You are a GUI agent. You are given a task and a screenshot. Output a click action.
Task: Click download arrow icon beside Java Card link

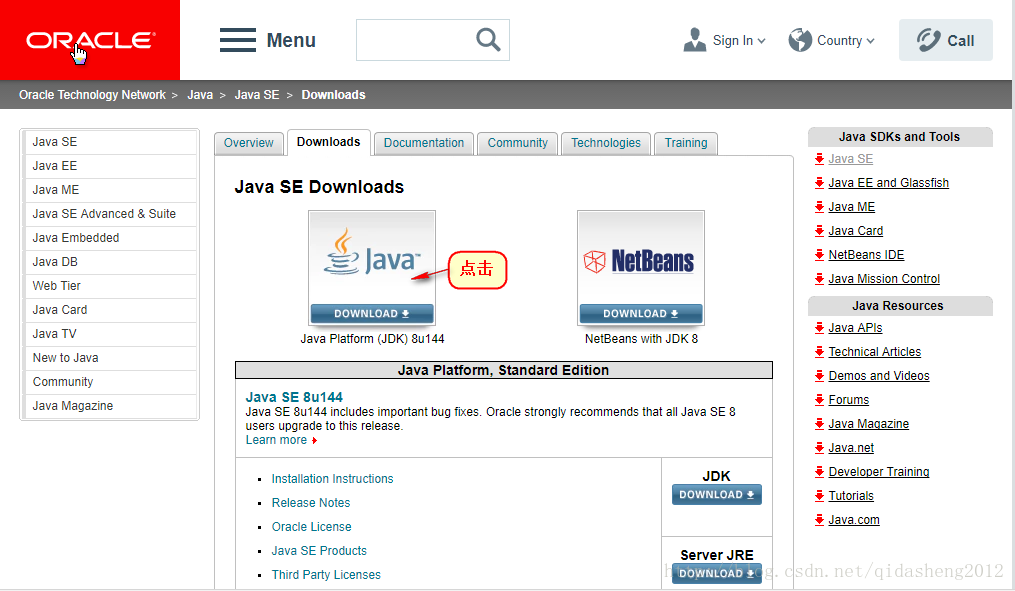pyautogui.click(x=820, y=230)
